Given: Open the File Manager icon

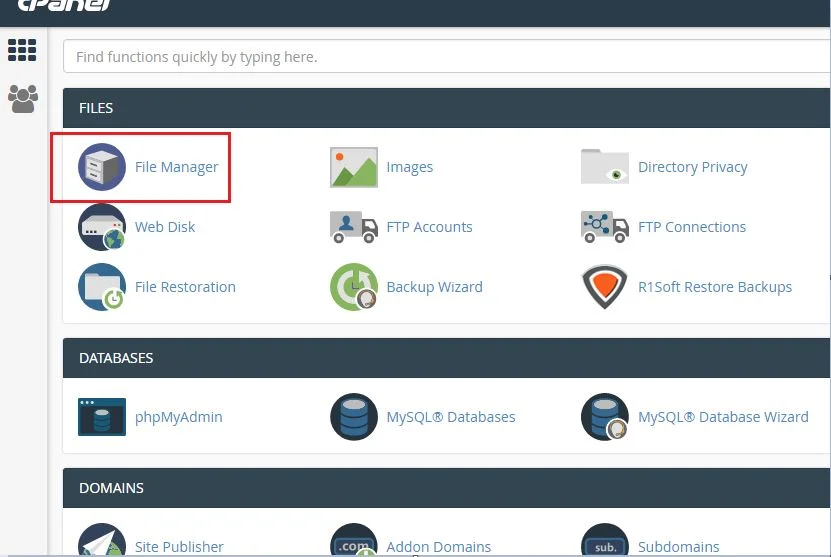Looking at the screenshot, I should (x=102, y=167).
